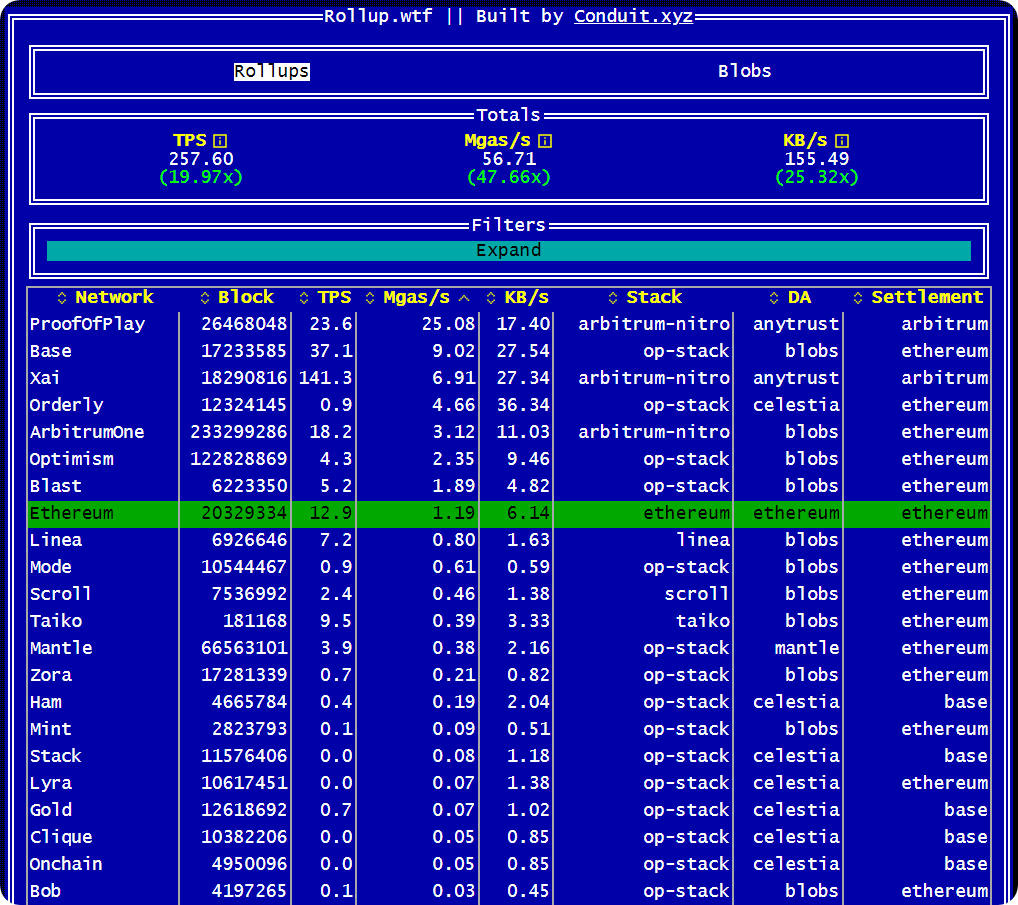Click the Clique network name
The width and height of the screenshot is (1018, 905).
pos(61,837)
